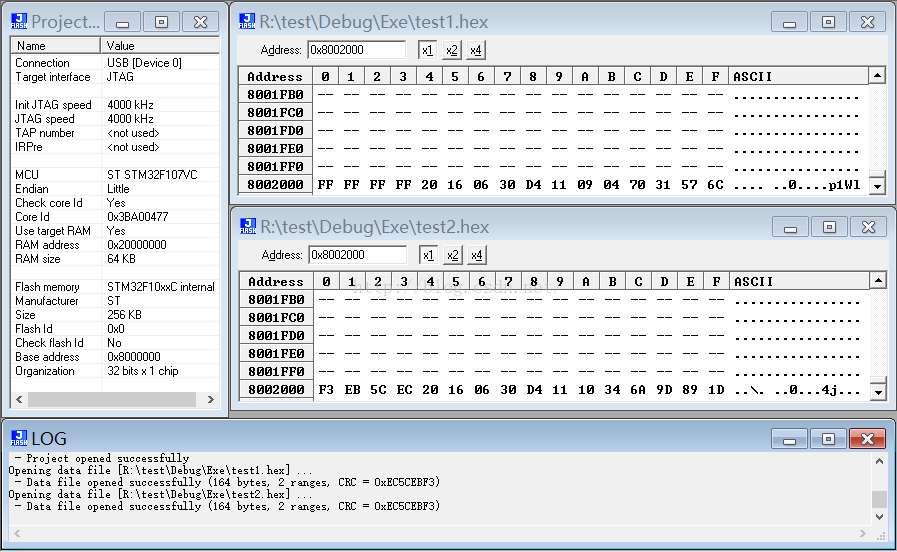This screenshot has height=552, width=897.
Task: Click the Name column header in Project panel
Action: [55, 46]
